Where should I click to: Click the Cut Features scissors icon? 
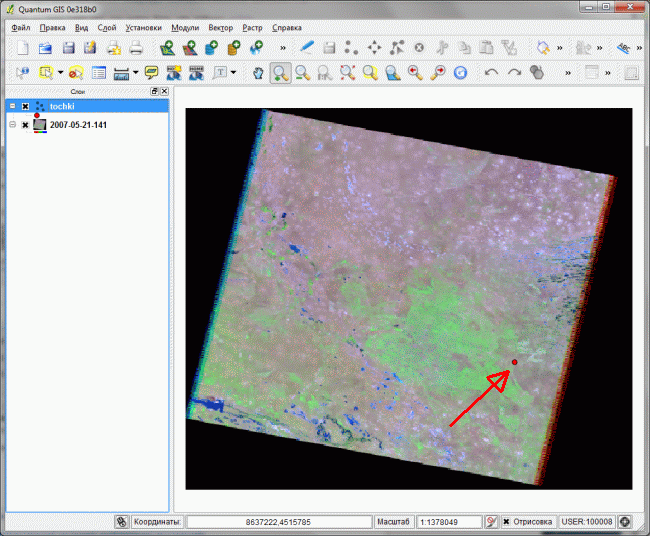click(442, 48)
